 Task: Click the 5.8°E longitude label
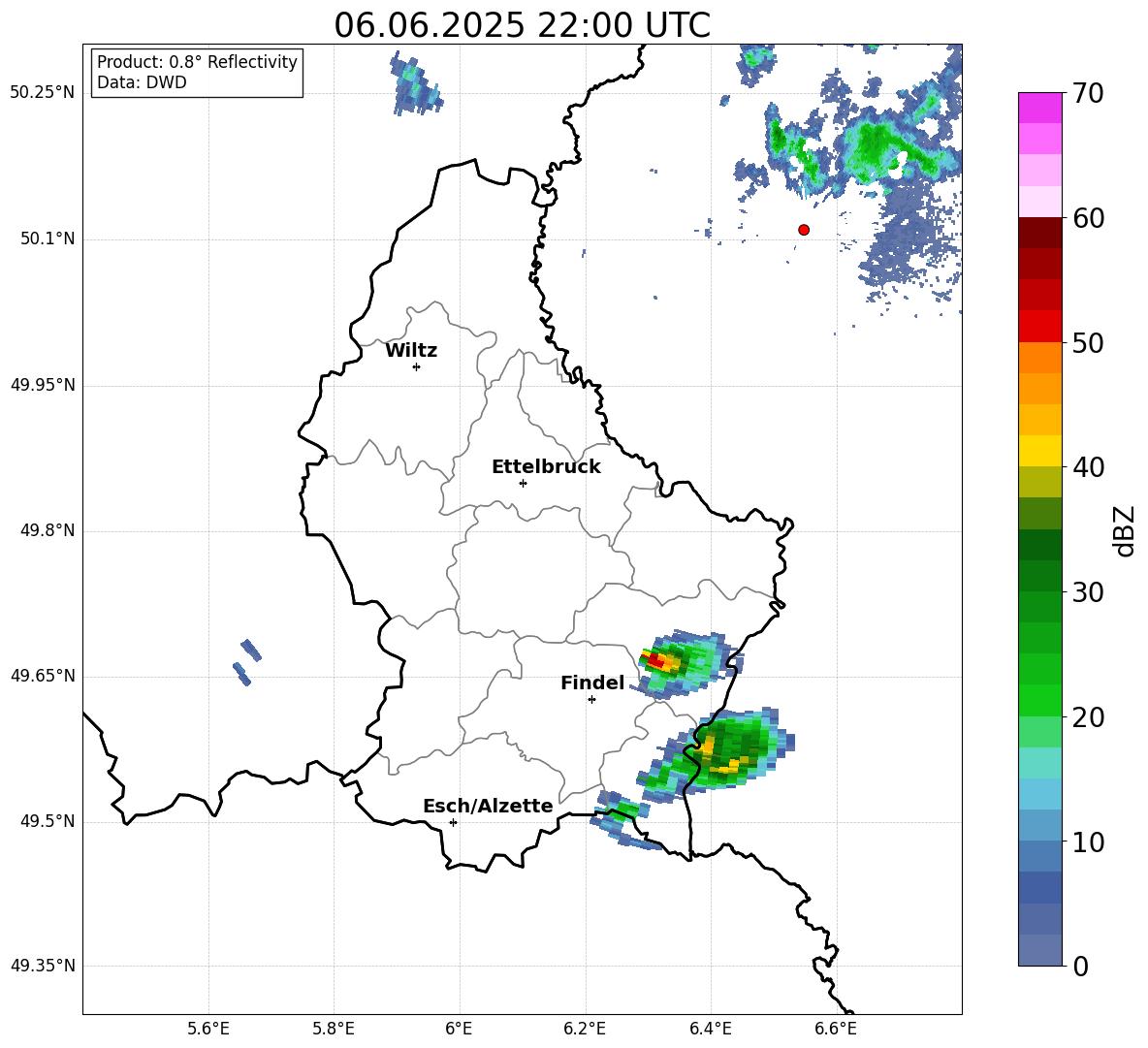point(334,1029)
